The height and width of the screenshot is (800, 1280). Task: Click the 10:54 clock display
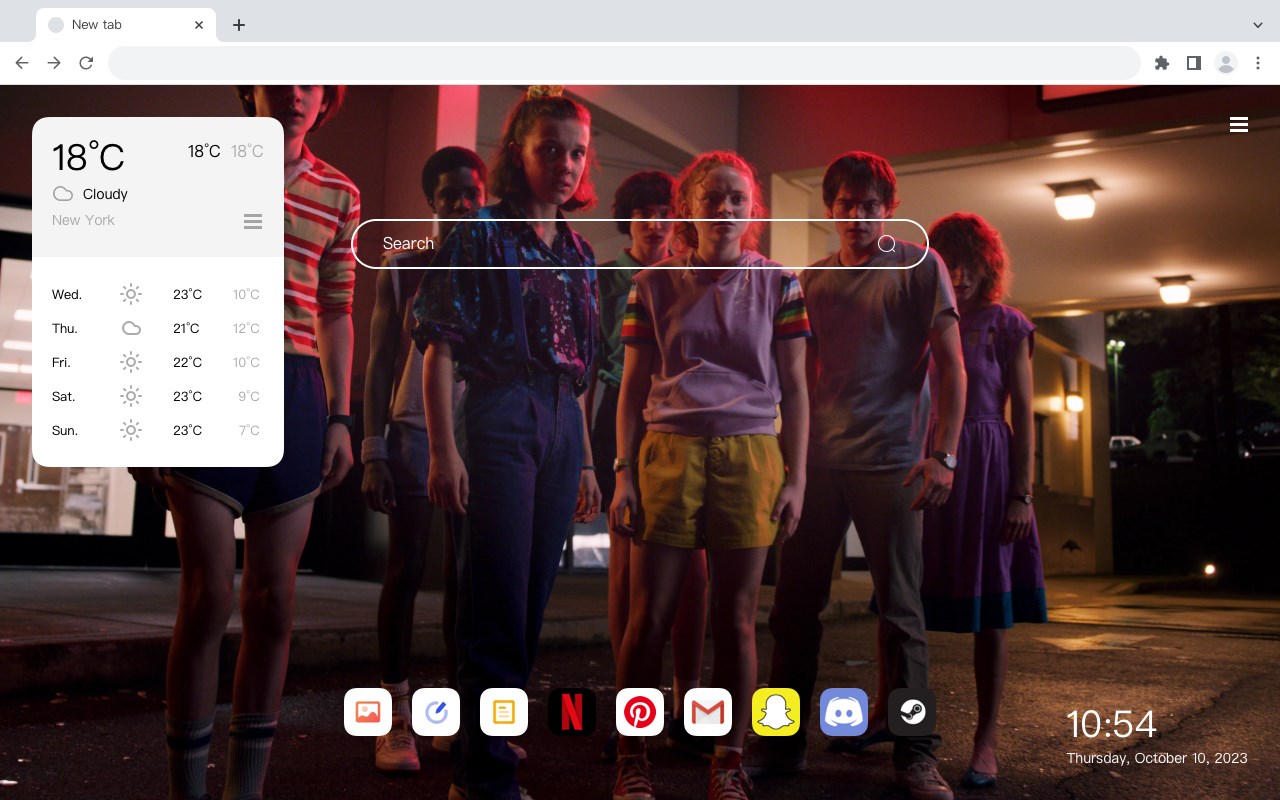click(1111, 724)
